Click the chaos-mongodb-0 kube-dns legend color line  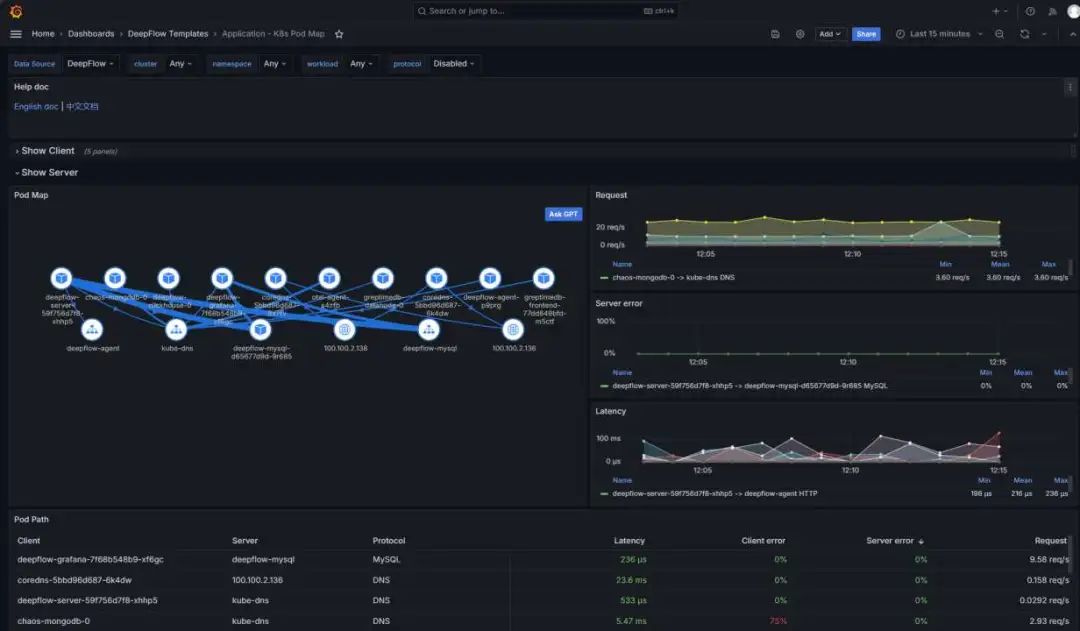click(x=604, y=278)
